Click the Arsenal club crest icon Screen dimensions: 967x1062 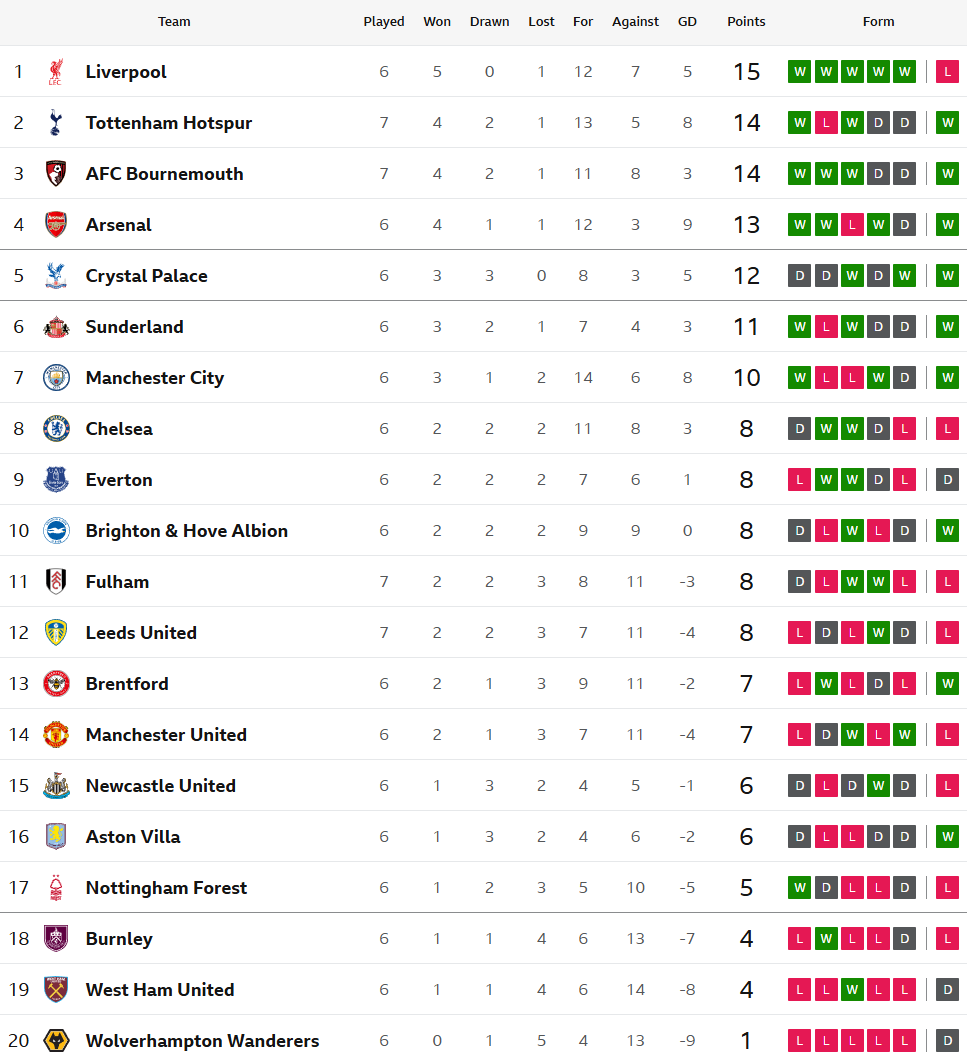[x=56, y=225]
